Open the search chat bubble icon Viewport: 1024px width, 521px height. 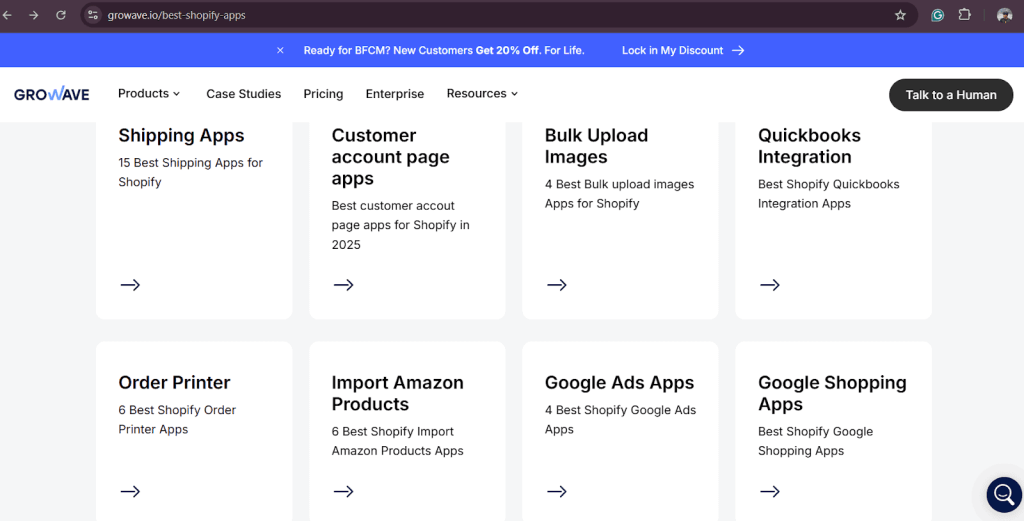tap(1003, 494)
